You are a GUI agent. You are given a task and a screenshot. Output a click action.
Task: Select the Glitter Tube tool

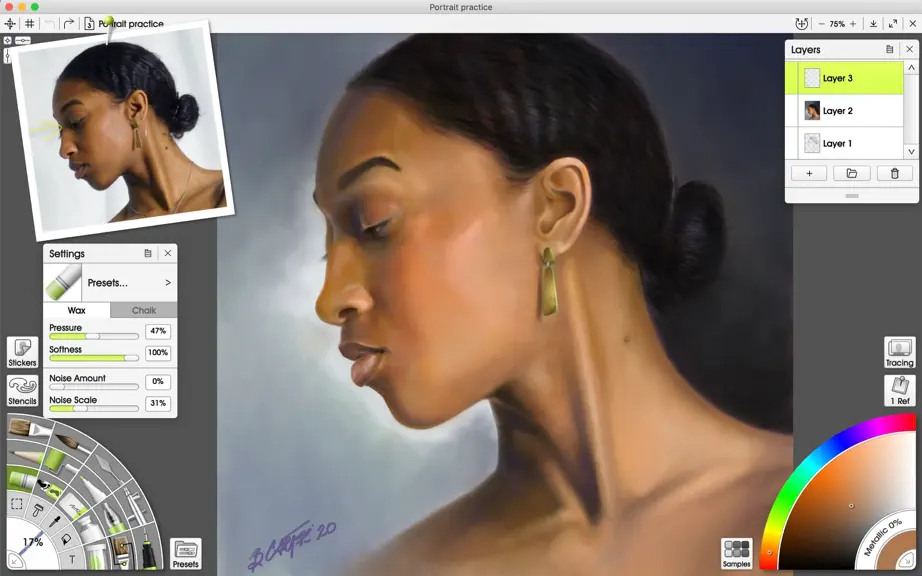pos(96,555)
